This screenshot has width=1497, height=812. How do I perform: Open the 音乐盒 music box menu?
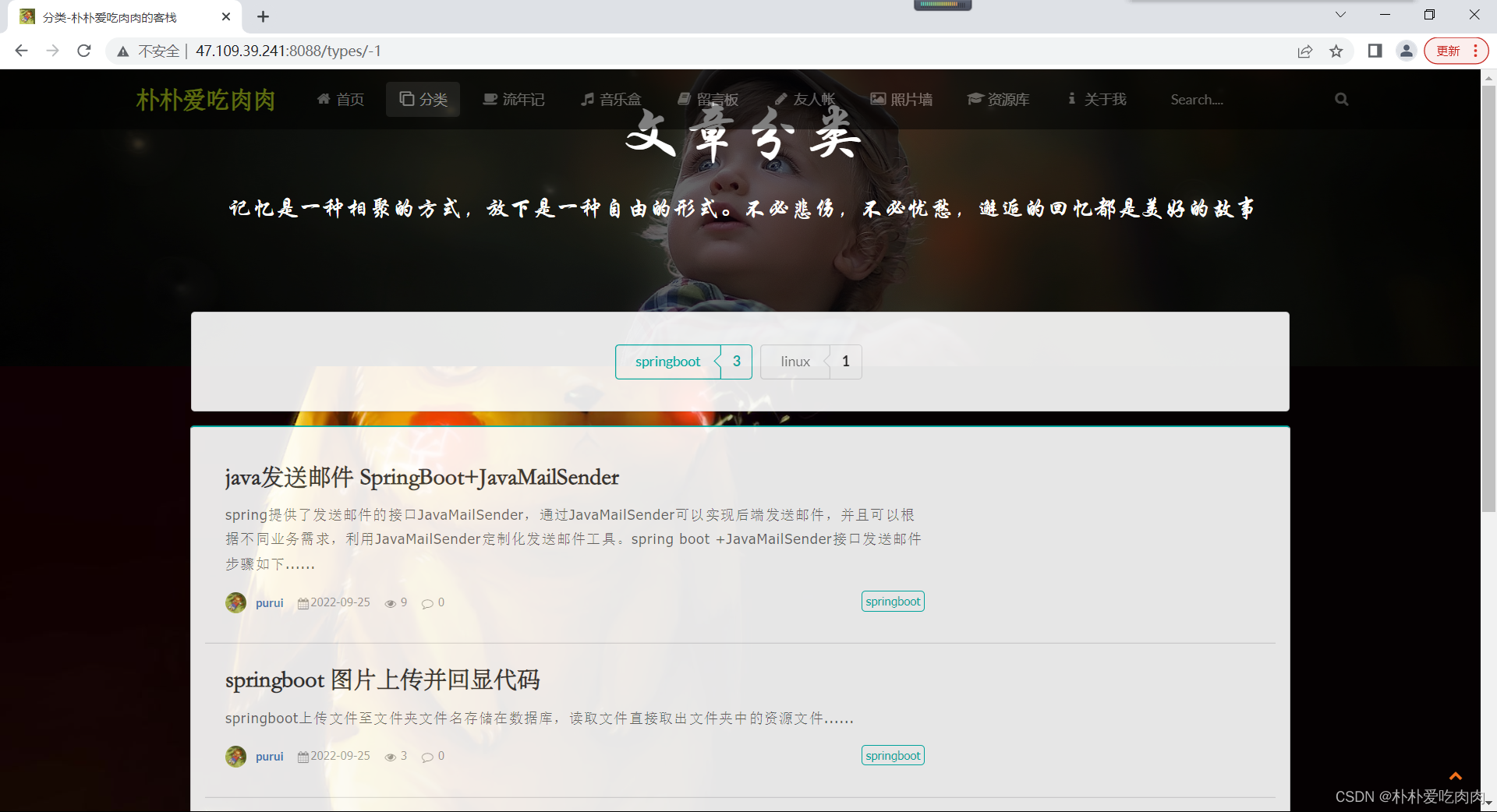(610, 99)
